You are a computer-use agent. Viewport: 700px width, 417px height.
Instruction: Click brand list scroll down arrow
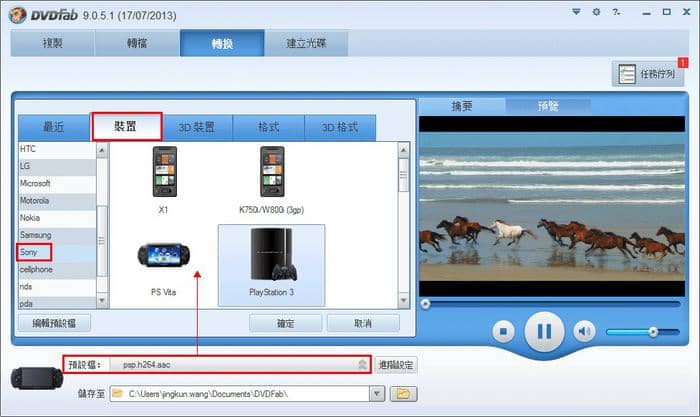102,300
